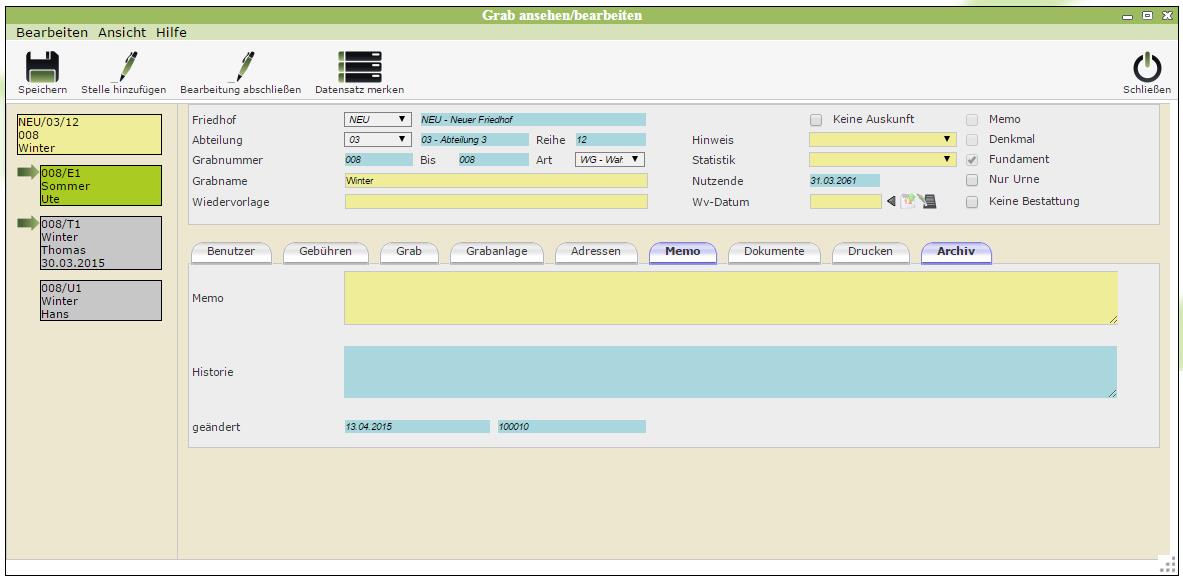This screenshot has height=579, width=1183.
Task: Click the Bearbeitung abschließen pen icon
Action: 240,67
